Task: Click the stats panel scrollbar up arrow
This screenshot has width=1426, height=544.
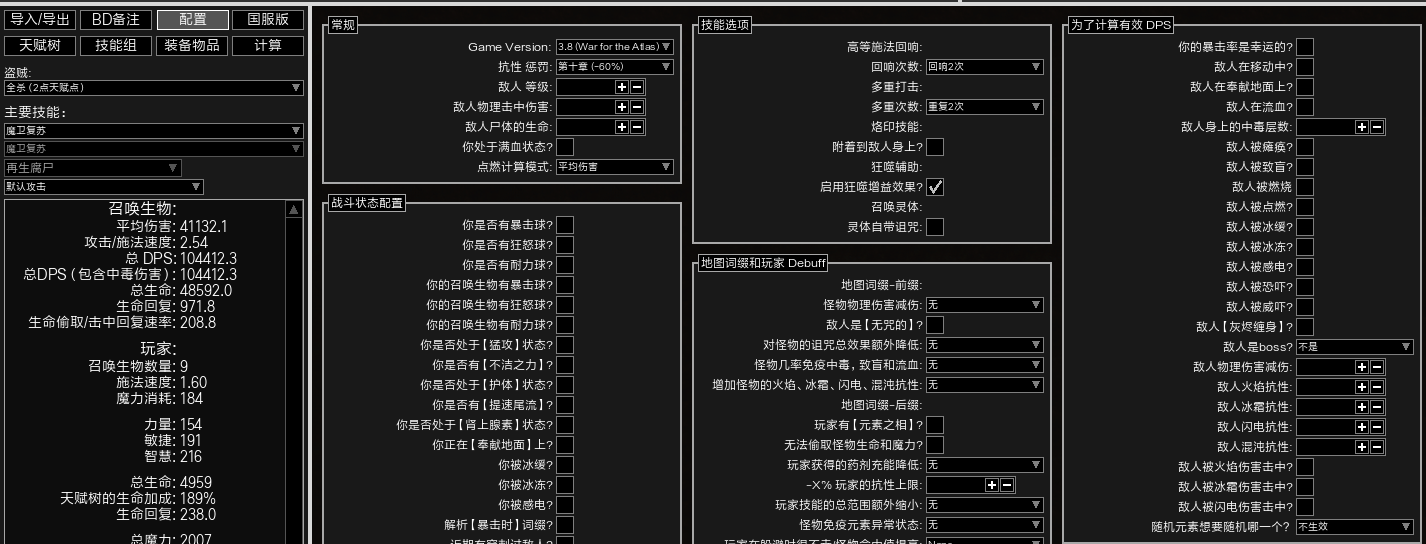Action: (x=294, y=210)
